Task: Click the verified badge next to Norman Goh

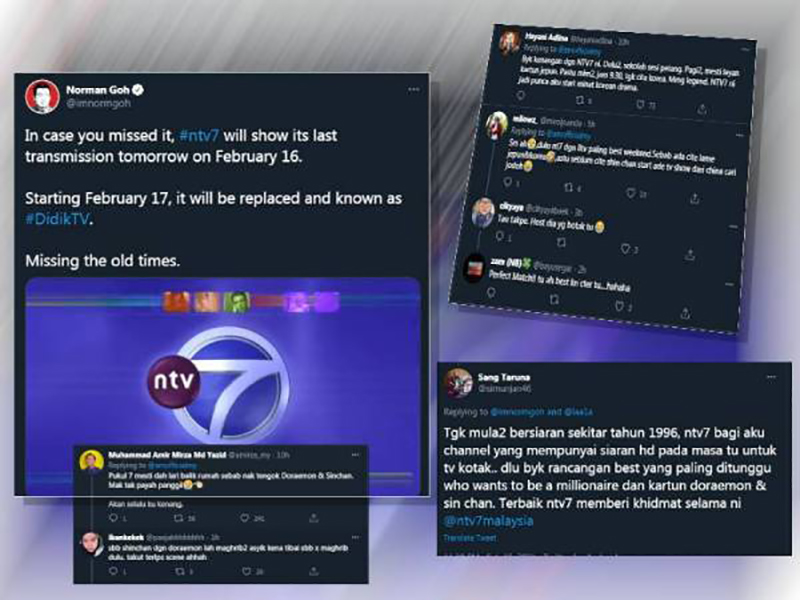Action: pos(138,90)
